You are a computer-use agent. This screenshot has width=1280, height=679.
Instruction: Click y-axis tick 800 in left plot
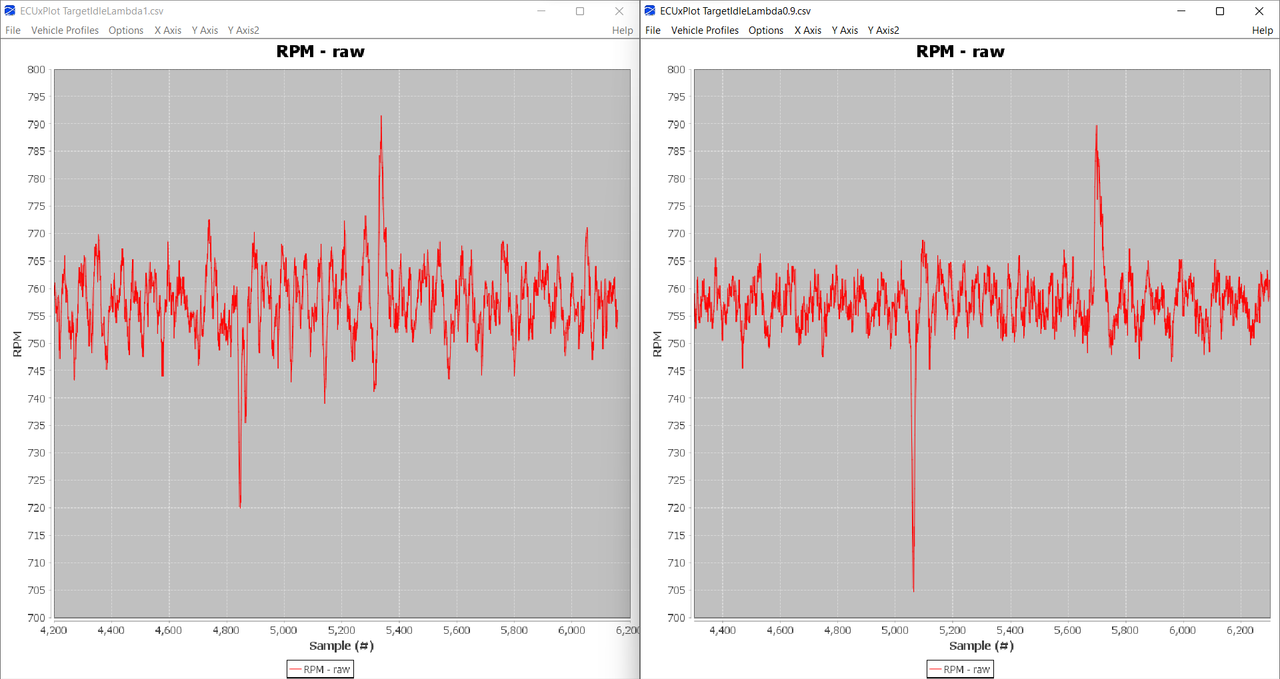(x=36, y=70)
